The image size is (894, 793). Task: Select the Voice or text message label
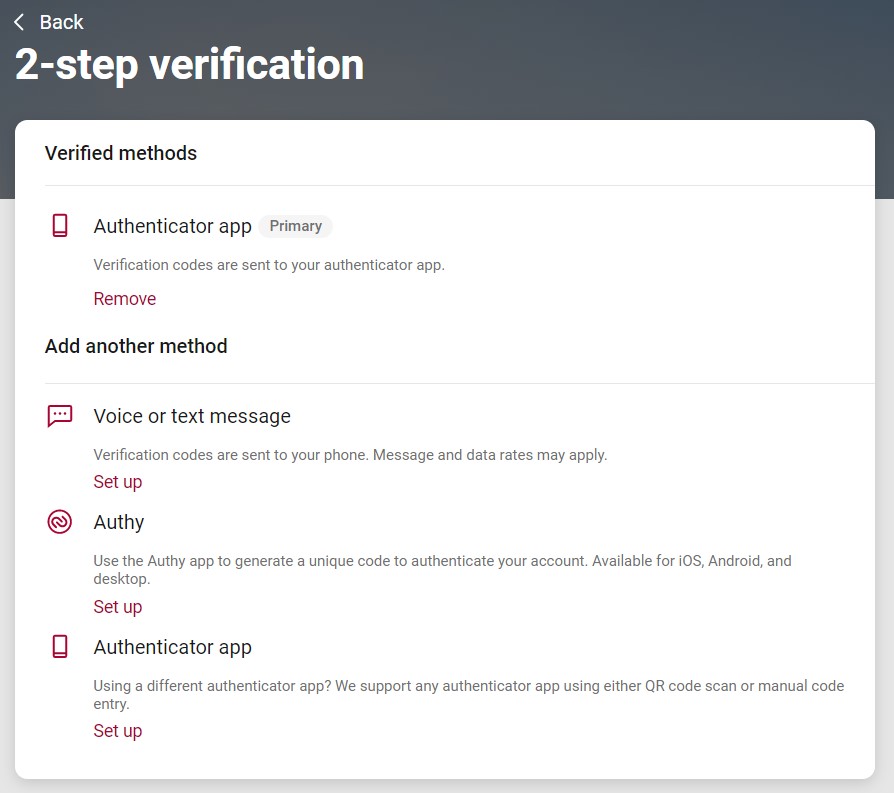coord(192,416)
